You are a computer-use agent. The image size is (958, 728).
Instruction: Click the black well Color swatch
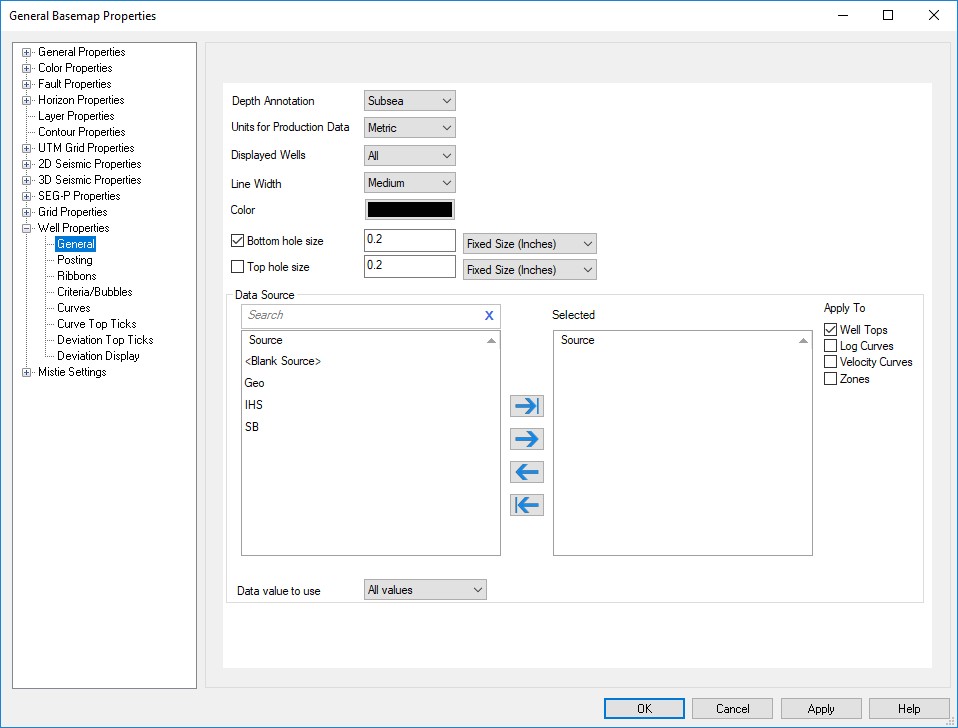click(x=410, y=210)
